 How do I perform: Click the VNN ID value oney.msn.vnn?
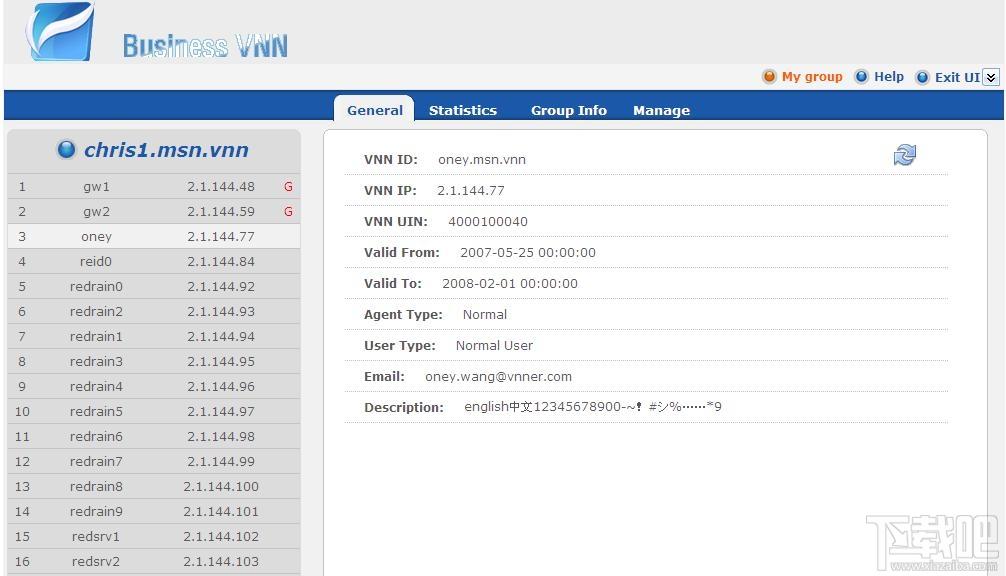click(x=482, y=160)
